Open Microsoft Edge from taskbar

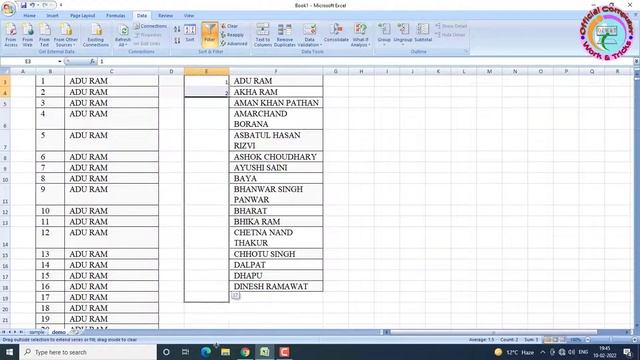tap(205, 352)
